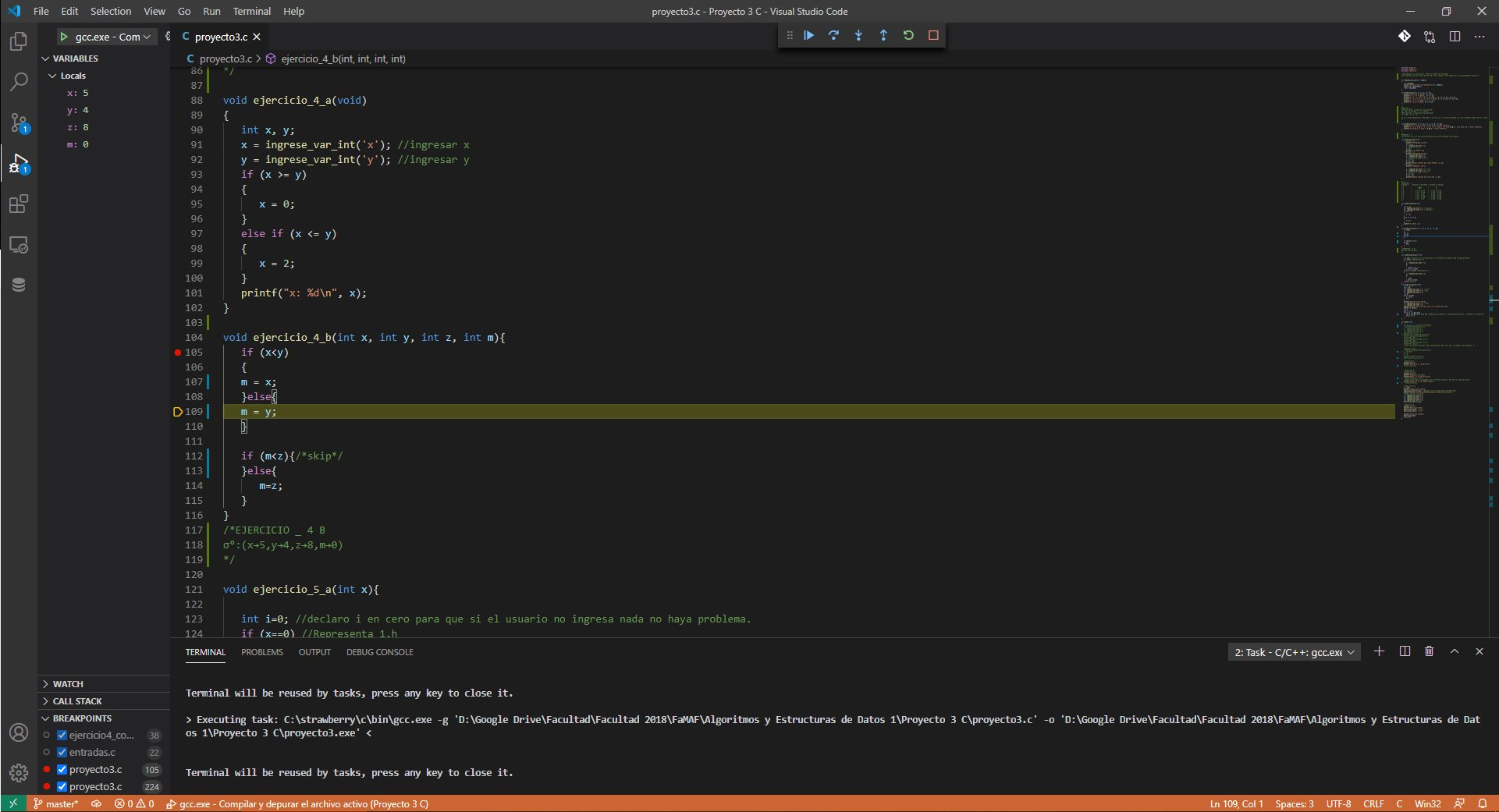Restart the debug session

click(x=908, y=35)
